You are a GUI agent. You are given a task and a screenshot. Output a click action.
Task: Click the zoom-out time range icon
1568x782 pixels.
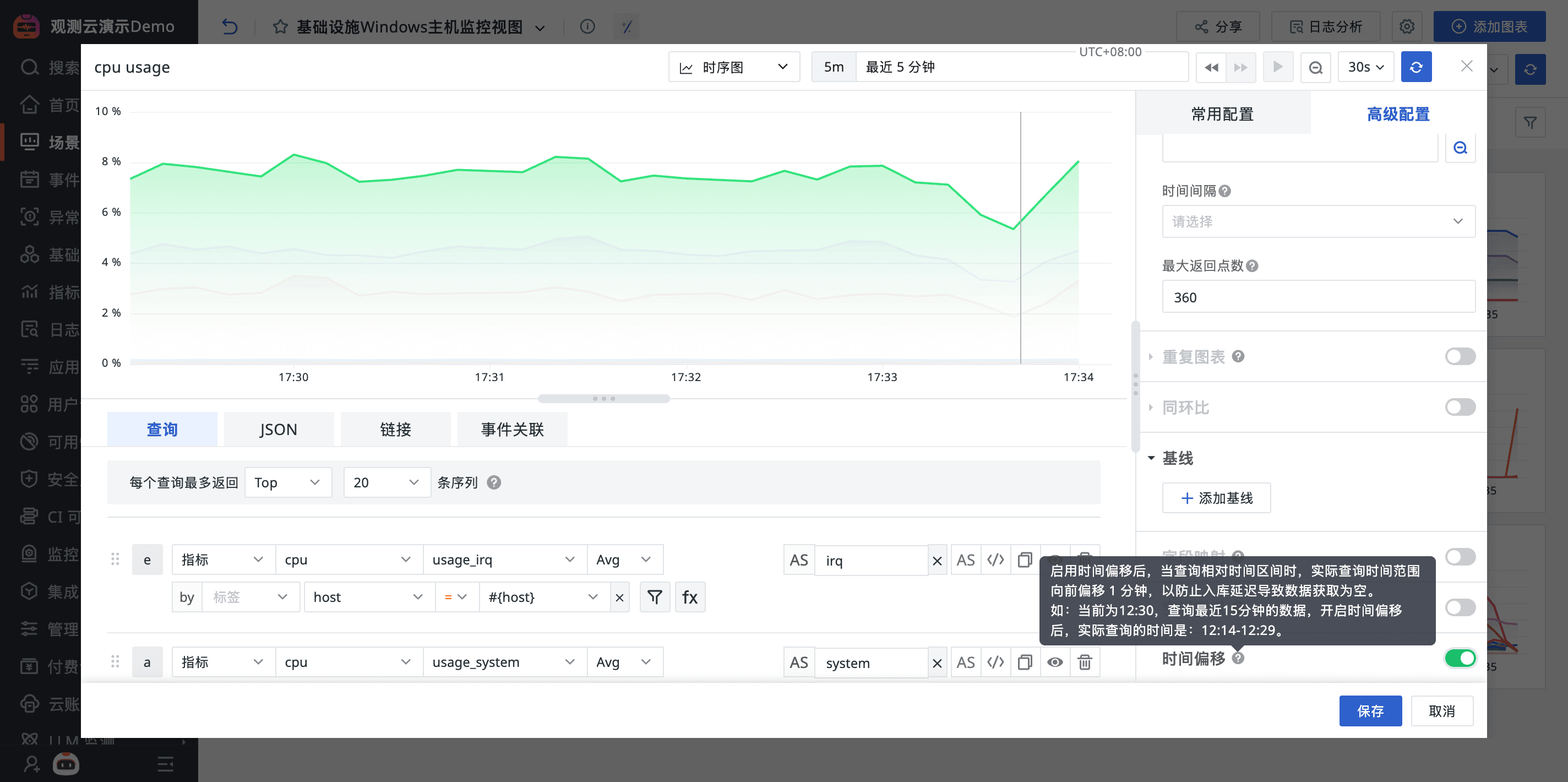pos(1315,67)
